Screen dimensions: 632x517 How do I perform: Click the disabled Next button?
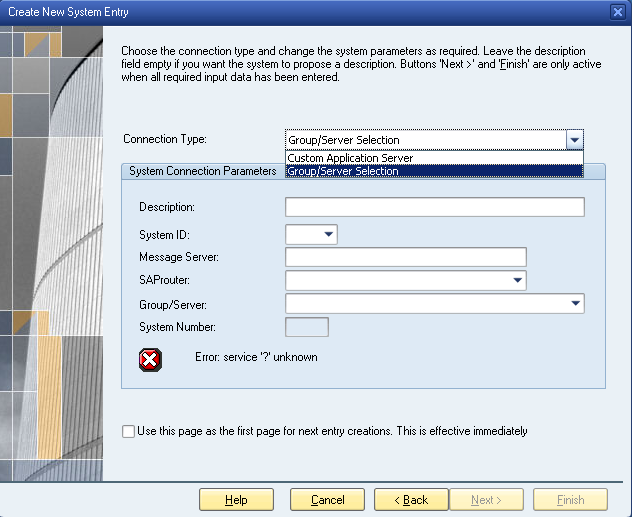pyautogui.click(x=486, y=500)
